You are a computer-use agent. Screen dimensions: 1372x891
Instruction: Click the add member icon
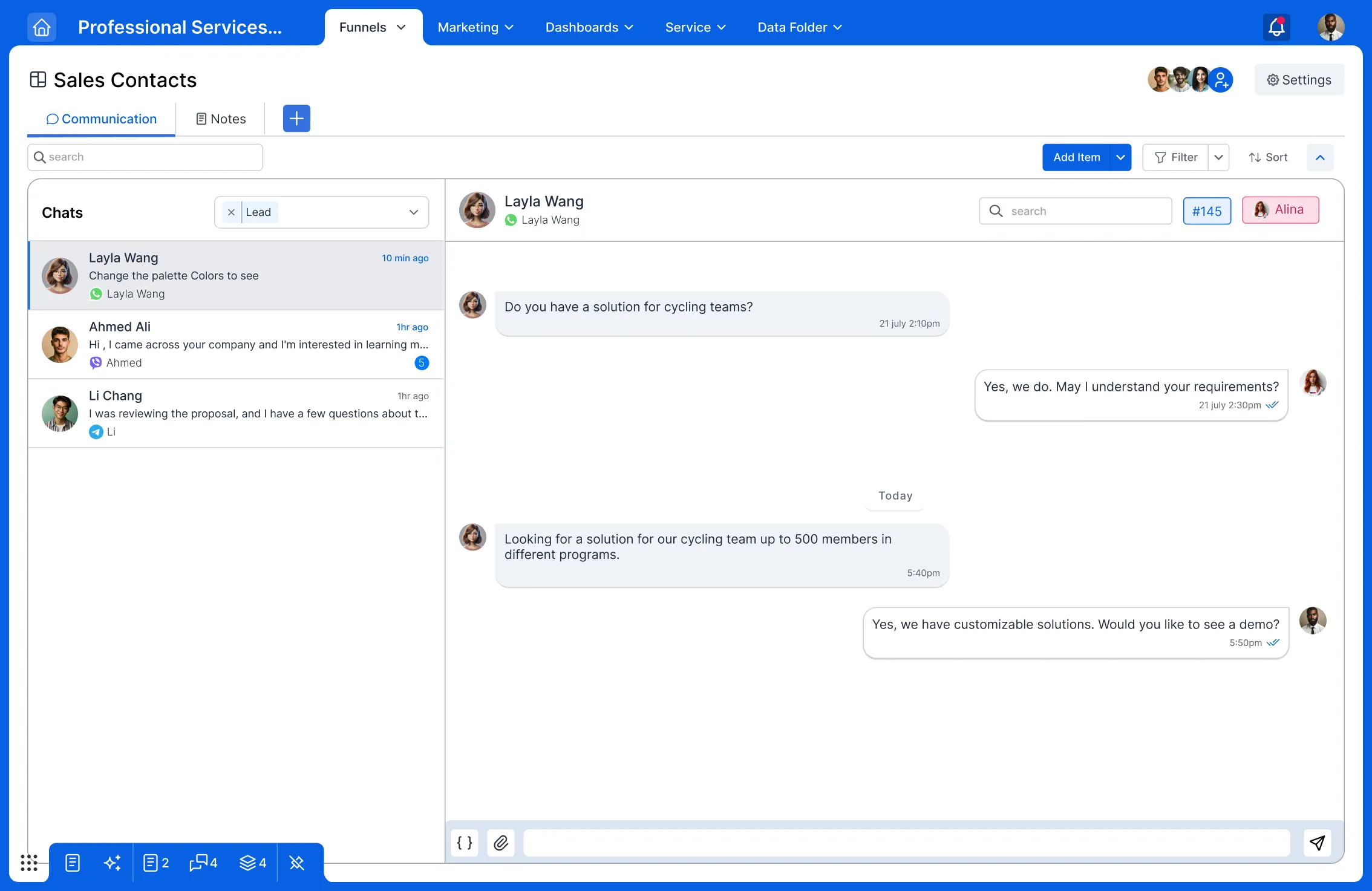click(1221, 80)
